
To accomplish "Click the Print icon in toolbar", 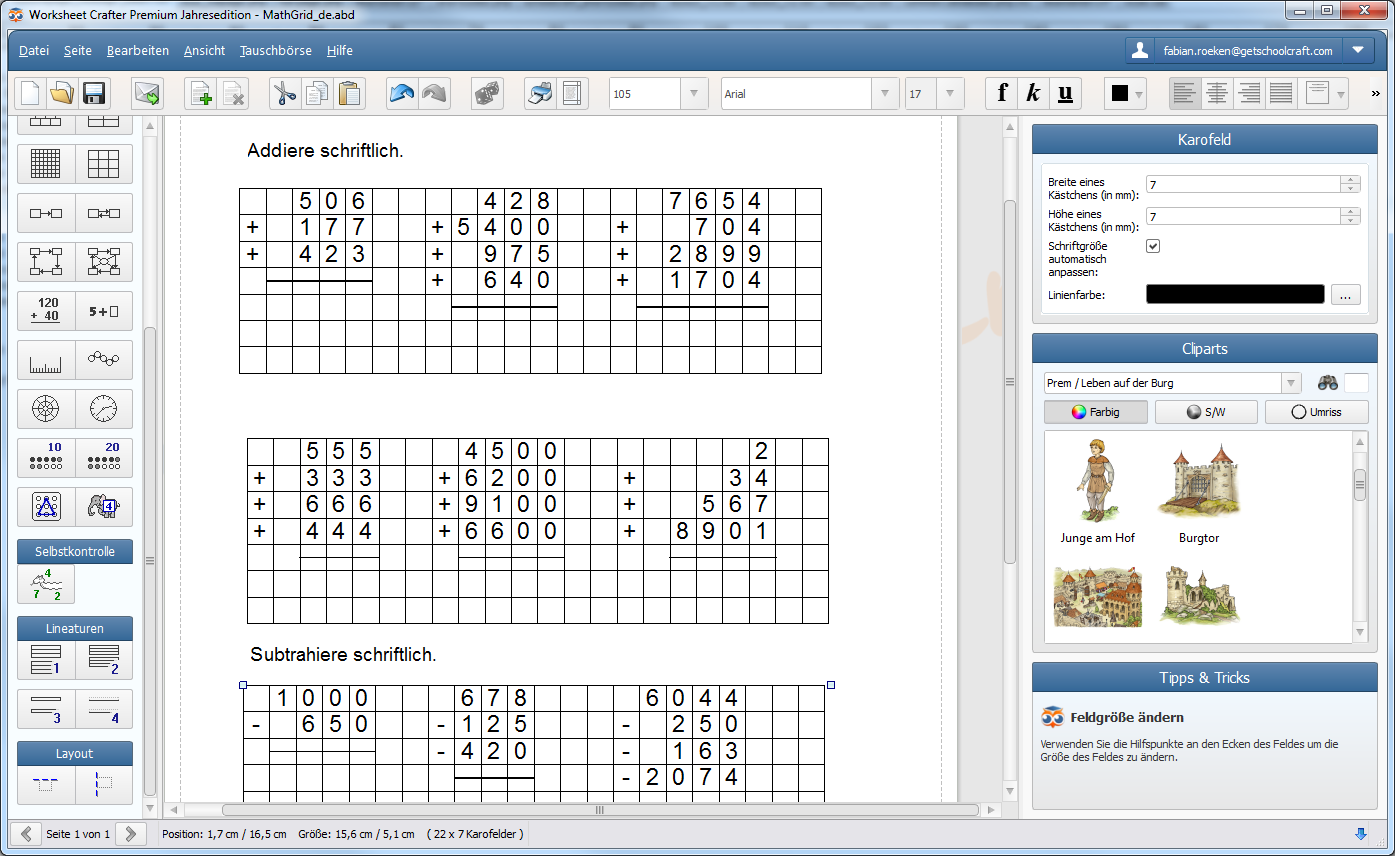I will (539, 94).
